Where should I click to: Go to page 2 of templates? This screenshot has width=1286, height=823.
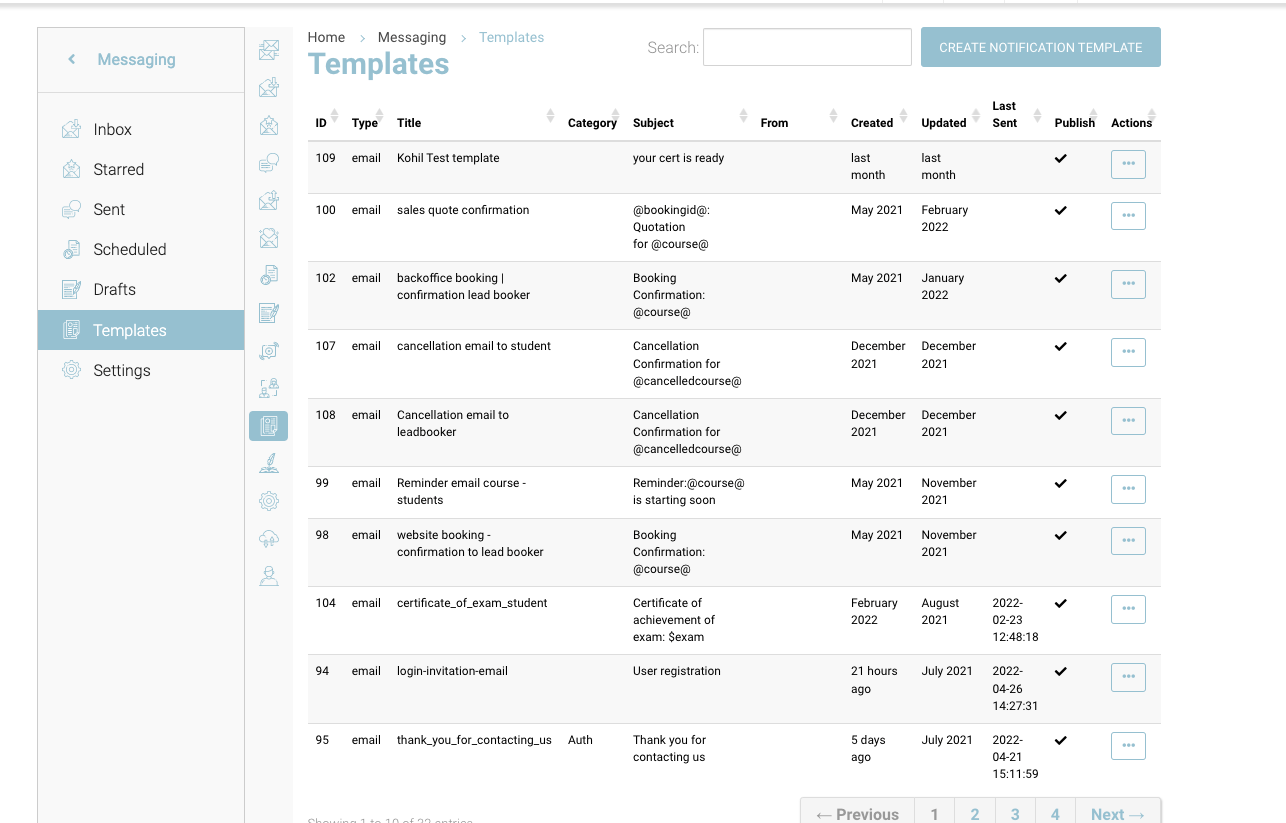975,814
